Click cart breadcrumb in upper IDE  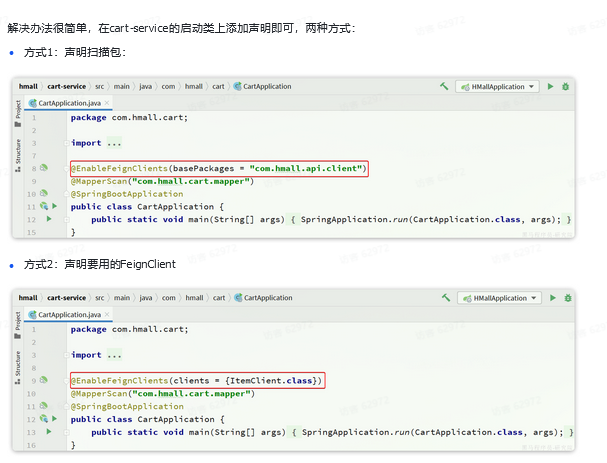218,86
